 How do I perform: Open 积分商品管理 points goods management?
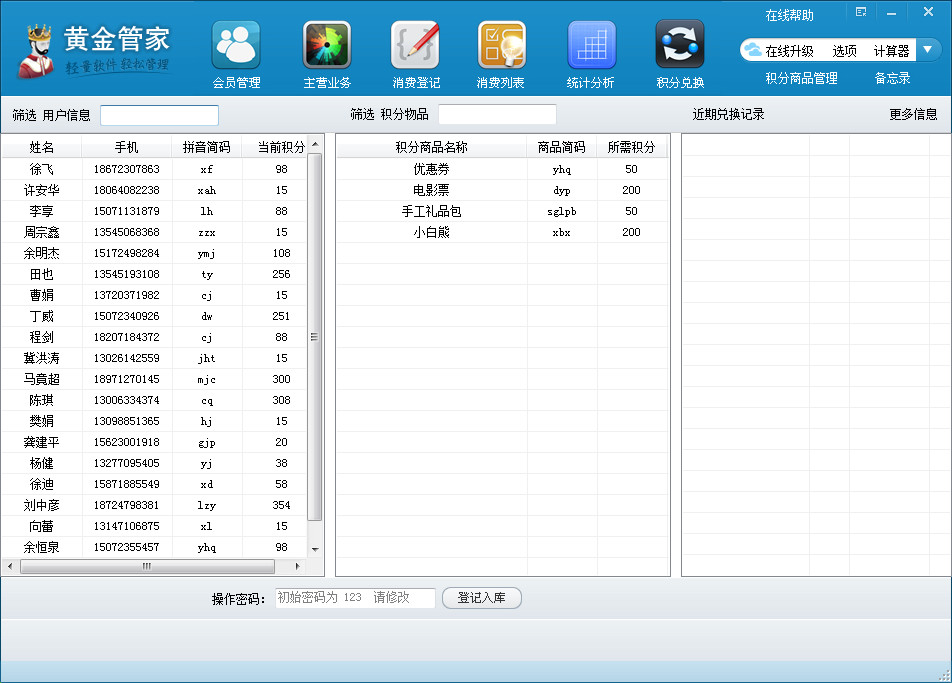[x=801, y=78]
